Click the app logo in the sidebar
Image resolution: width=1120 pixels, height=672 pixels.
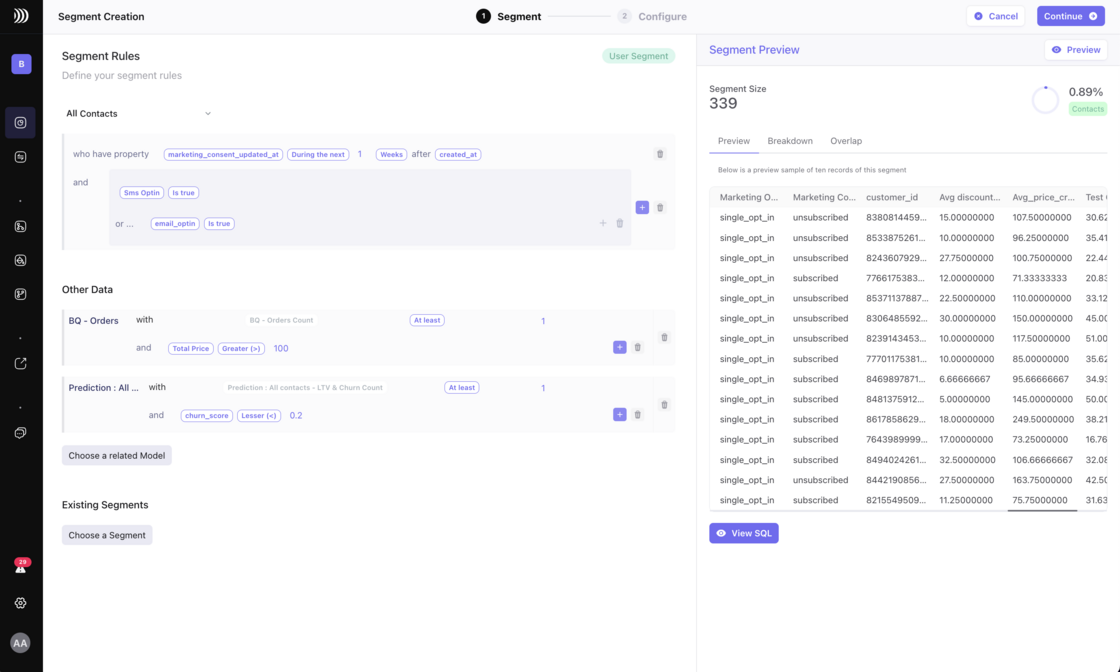[21, 16]
